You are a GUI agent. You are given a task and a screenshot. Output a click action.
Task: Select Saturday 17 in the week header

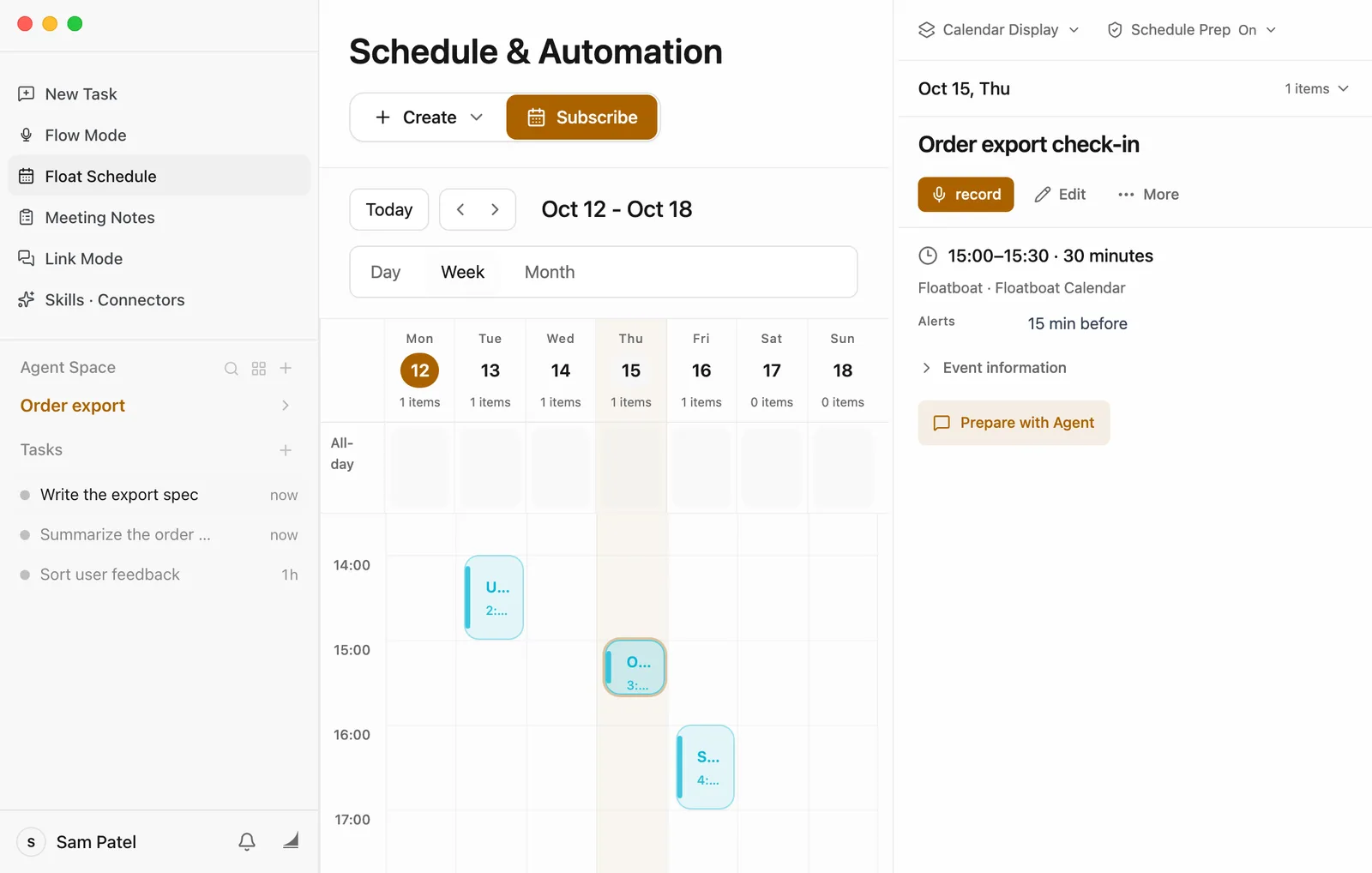[x=772, y=371]
